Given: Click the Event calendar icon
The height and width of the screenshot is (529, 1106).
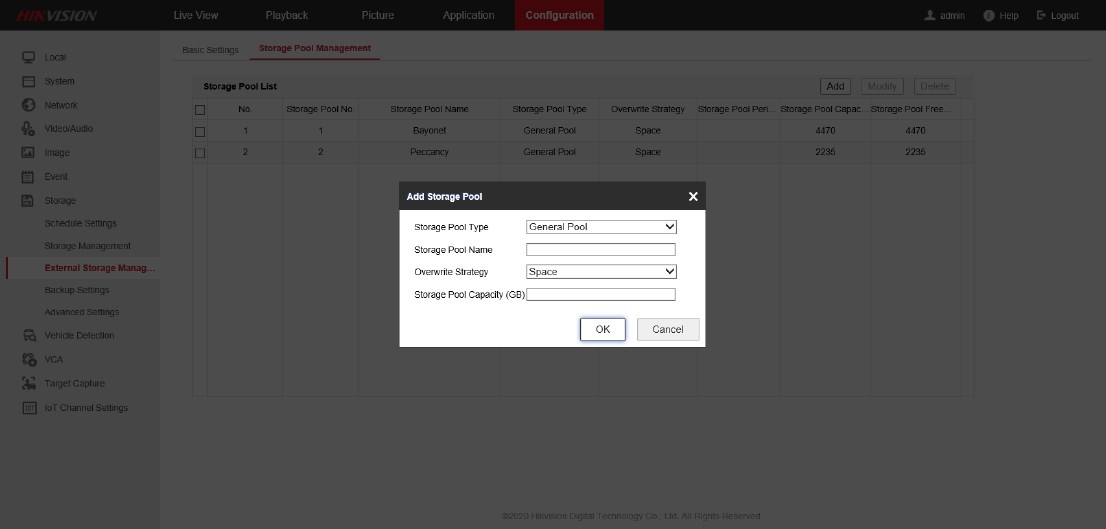Looking at the screenshot, I should [x=29, y=177].
